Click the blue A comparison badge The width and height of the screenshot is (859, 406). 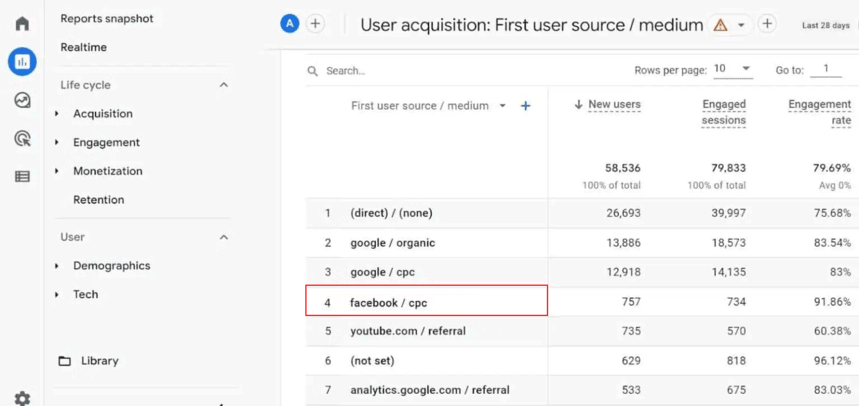tap(290, 24)
